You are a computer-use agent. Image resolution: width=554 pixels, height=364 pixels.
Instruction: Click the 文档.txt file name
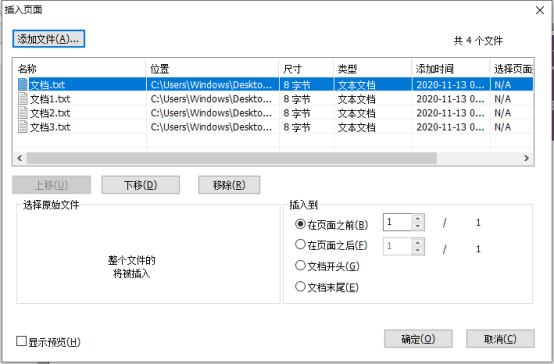coord(47,85)
